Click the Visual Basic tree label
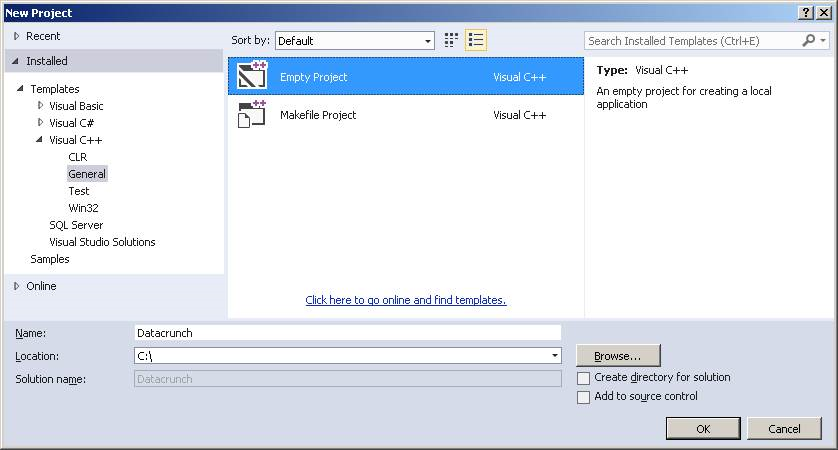838x450 pixels. [x=76, y=106]
